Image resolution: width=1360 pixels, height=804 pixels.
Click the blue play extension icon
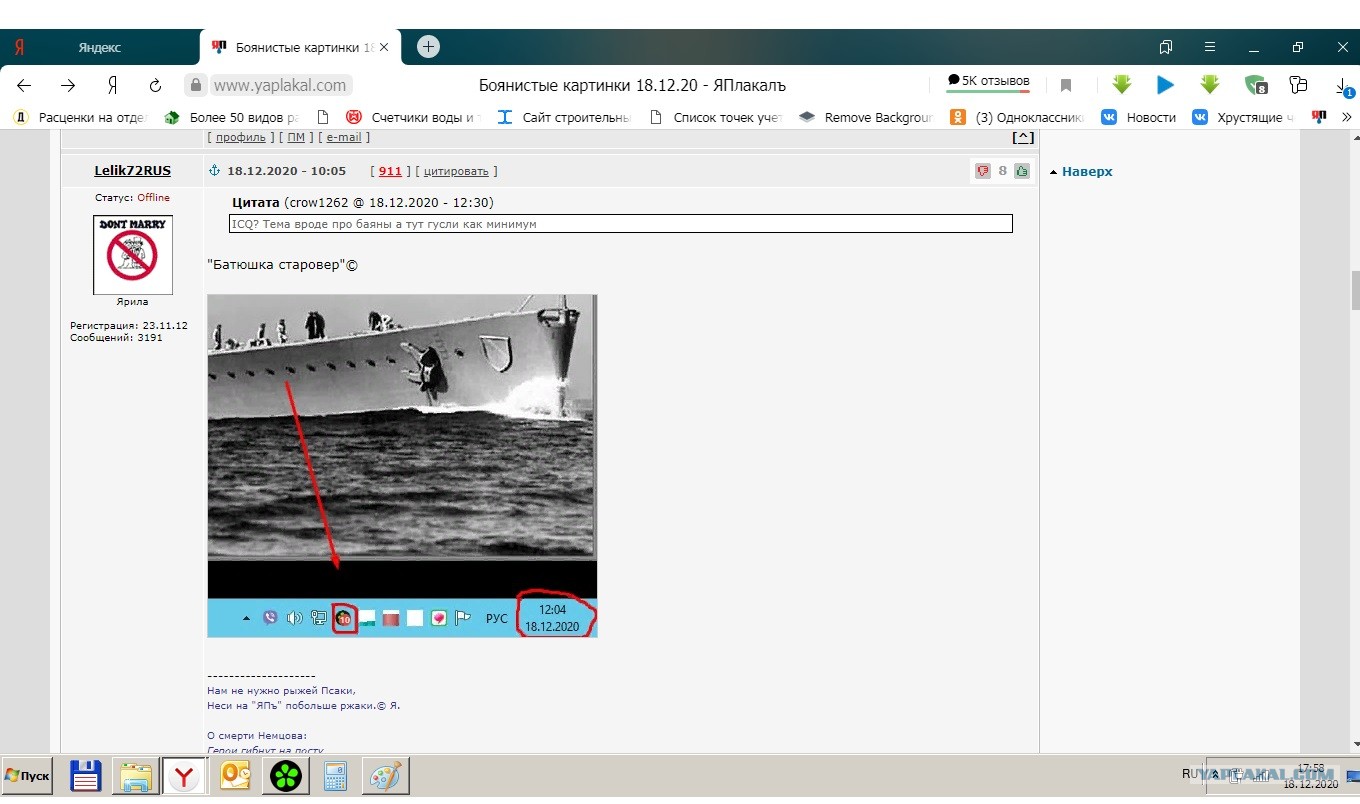1165,85
